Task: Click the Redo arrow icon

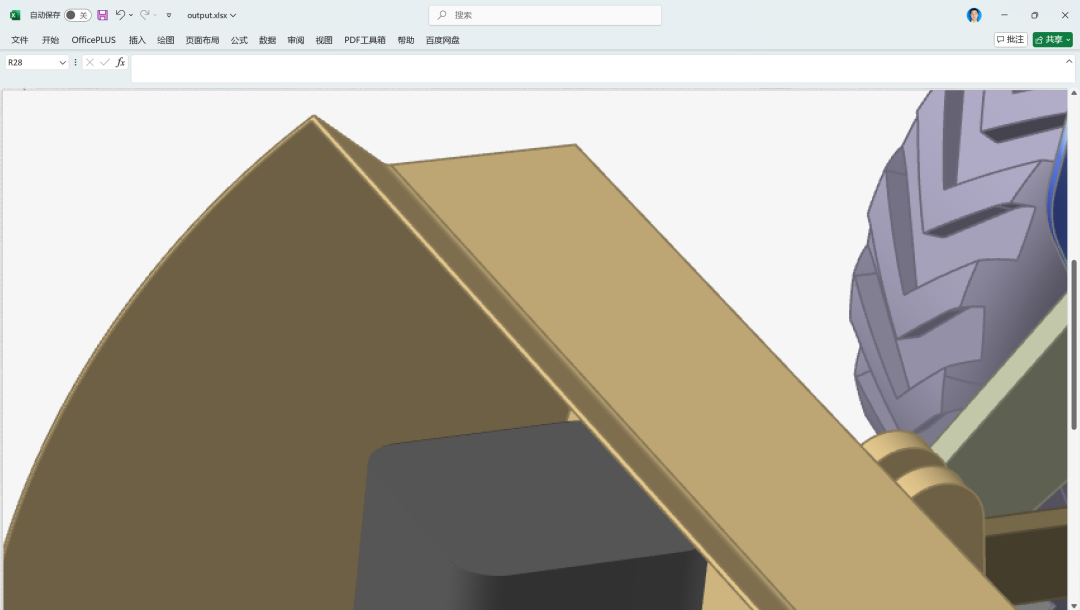Action: (145, 14)
